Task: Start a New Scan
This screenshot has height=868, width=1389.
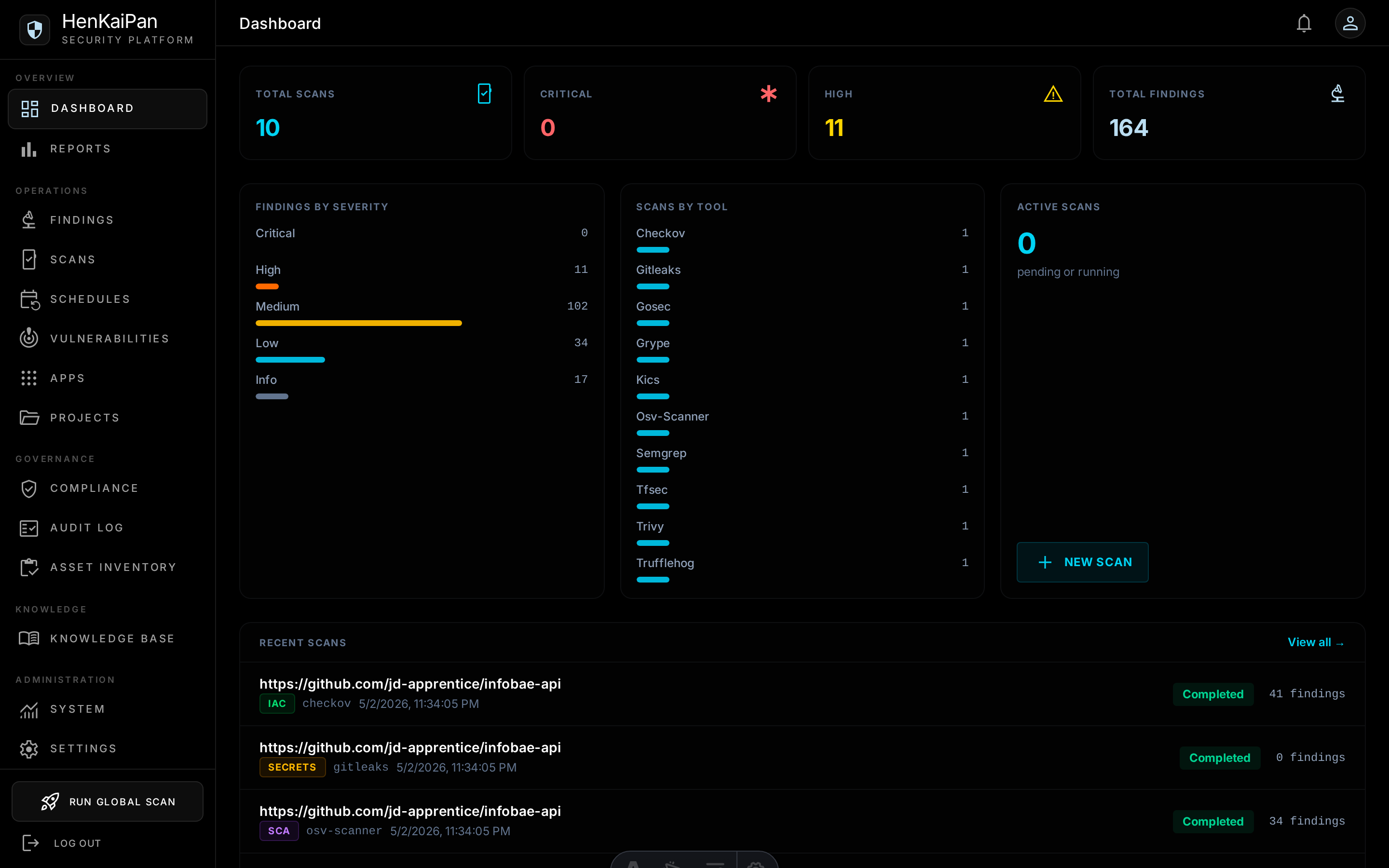Action: tap(1082, 562)
